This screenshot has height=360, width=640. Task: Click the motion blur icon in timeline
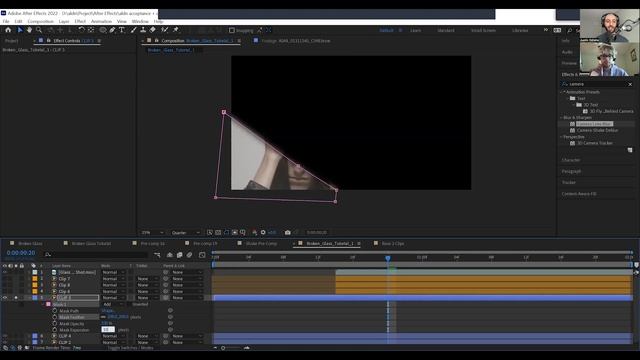point(189,255)
